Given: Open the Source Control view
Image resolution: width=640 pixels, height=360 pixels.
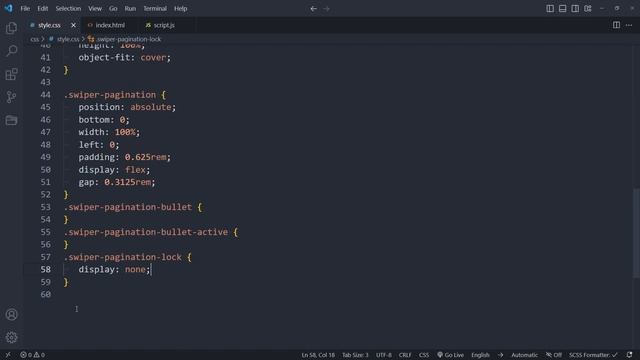Looking at the screenshot, I should click(11, 97).
